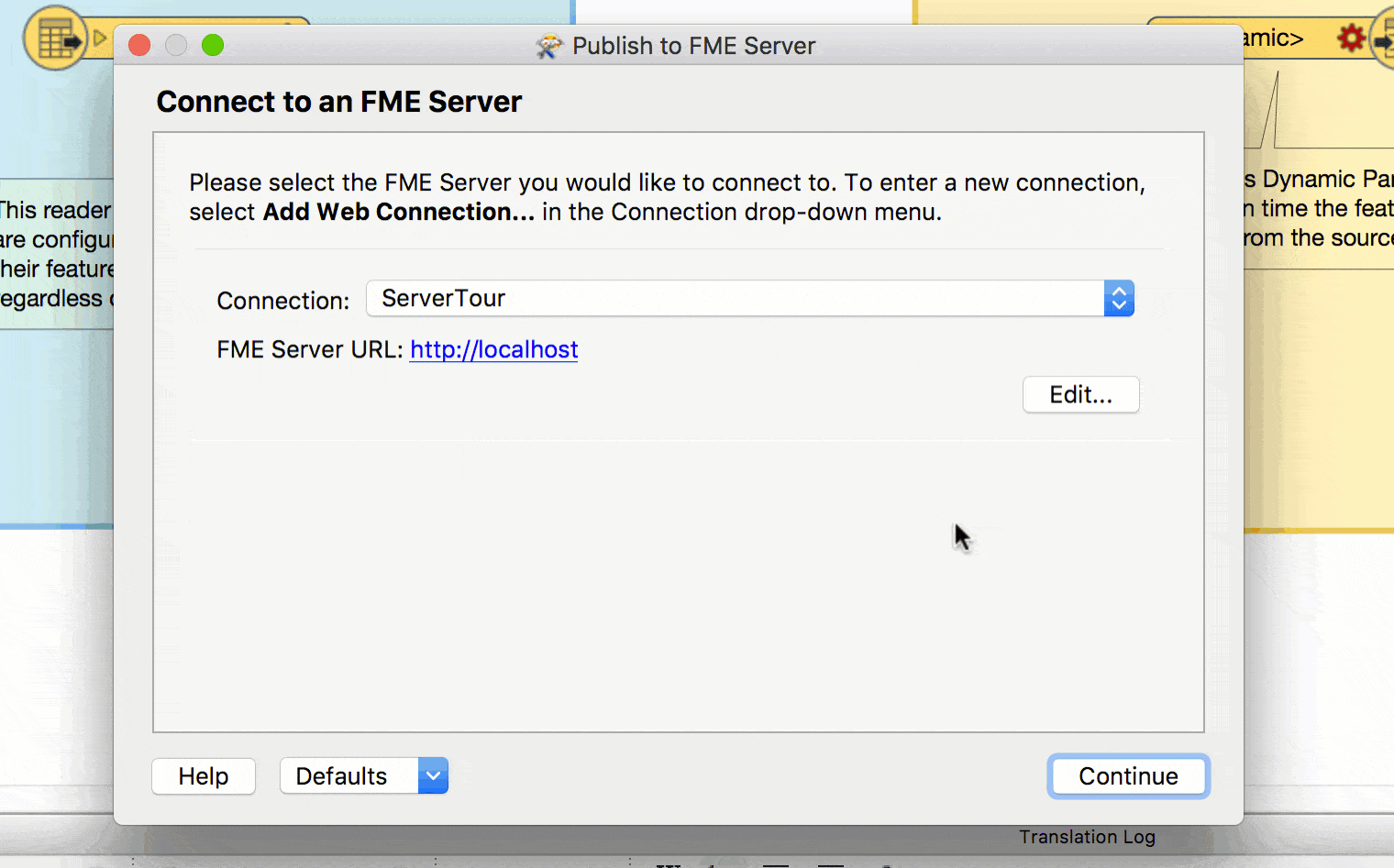Image resolution: width=1394 pixels, height=868 pixels.
Task: Click the red gear icon on the dynamic writer
Action: (x=1350, y=38)
